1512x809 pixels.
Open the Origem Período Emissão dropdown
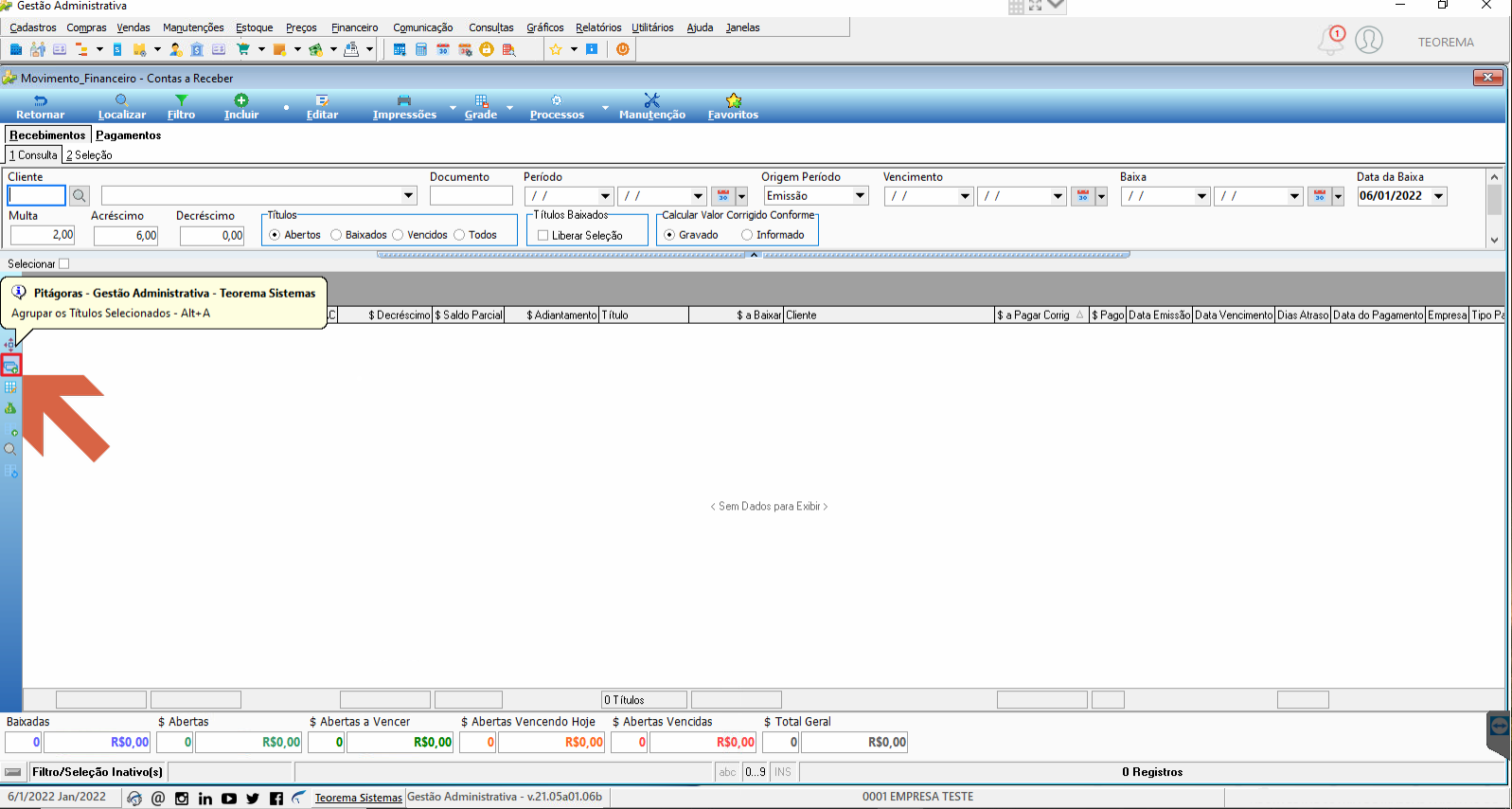coord(861,196)
